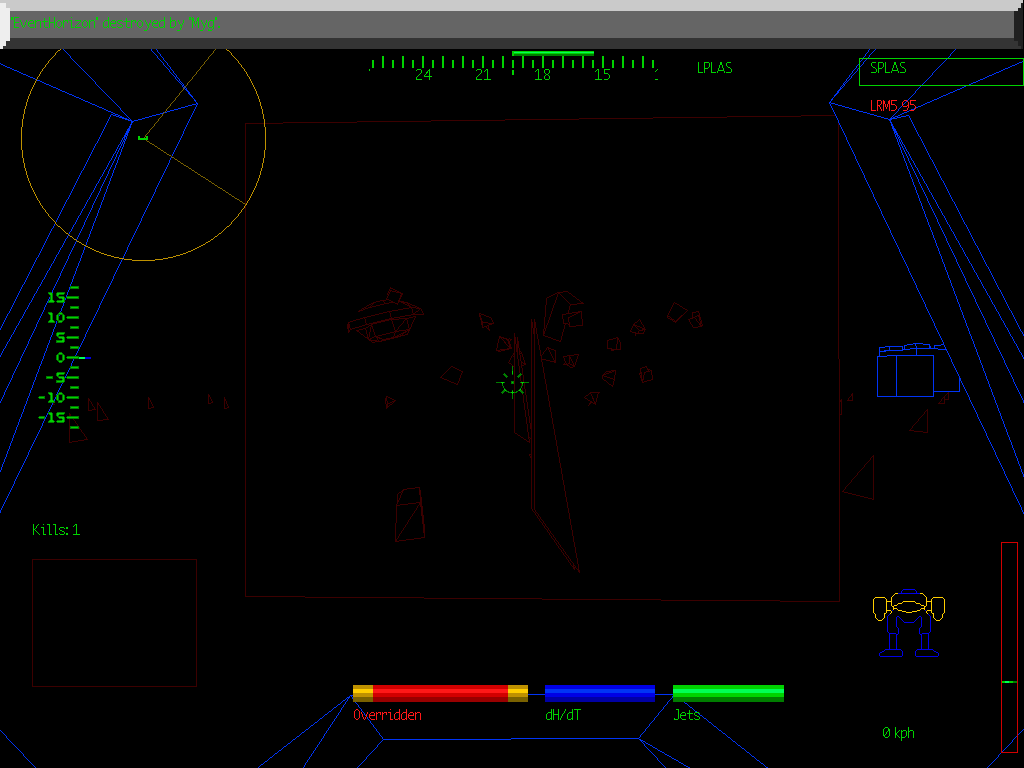Image resolution: width=1024 pixels, height=768 pixels.
Task: Click the compass heading tape at top
Action: point(513,67)
